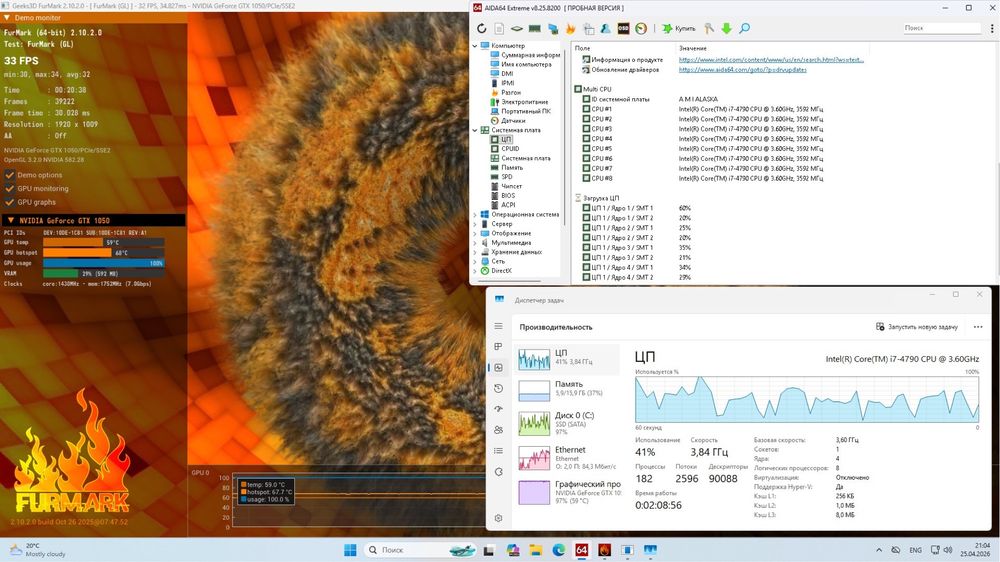Select Суммарная информ tree item
The width and height of the screenshot is (1000, 562).
(x=526, y=55)
